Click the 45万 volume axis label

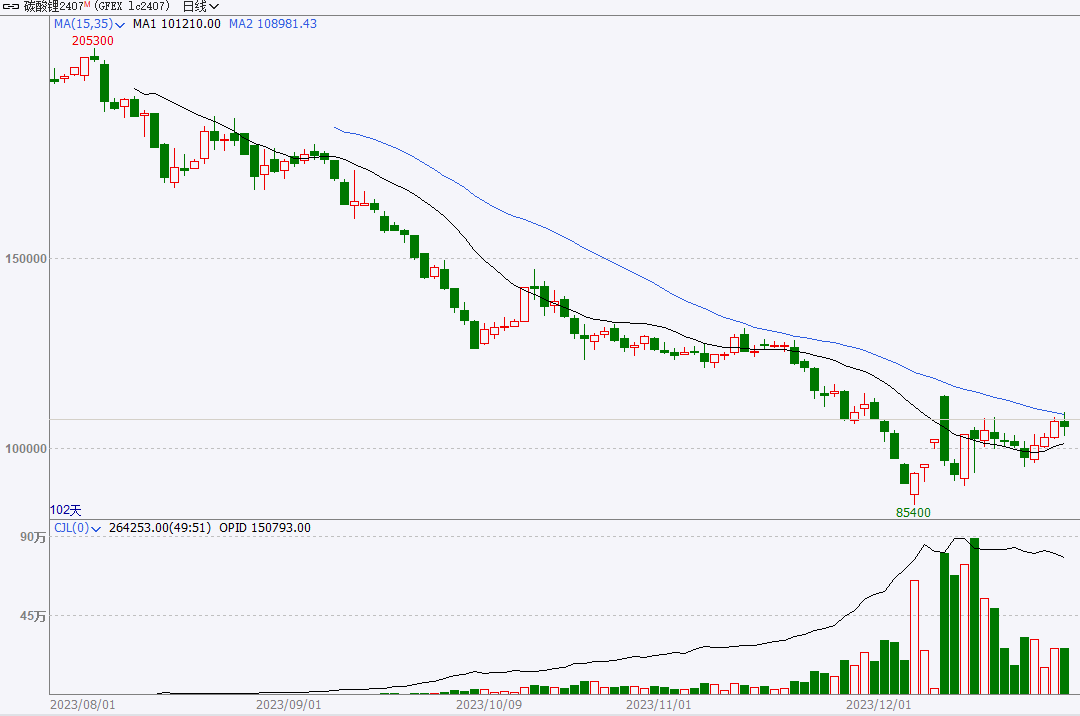(33, 616)
